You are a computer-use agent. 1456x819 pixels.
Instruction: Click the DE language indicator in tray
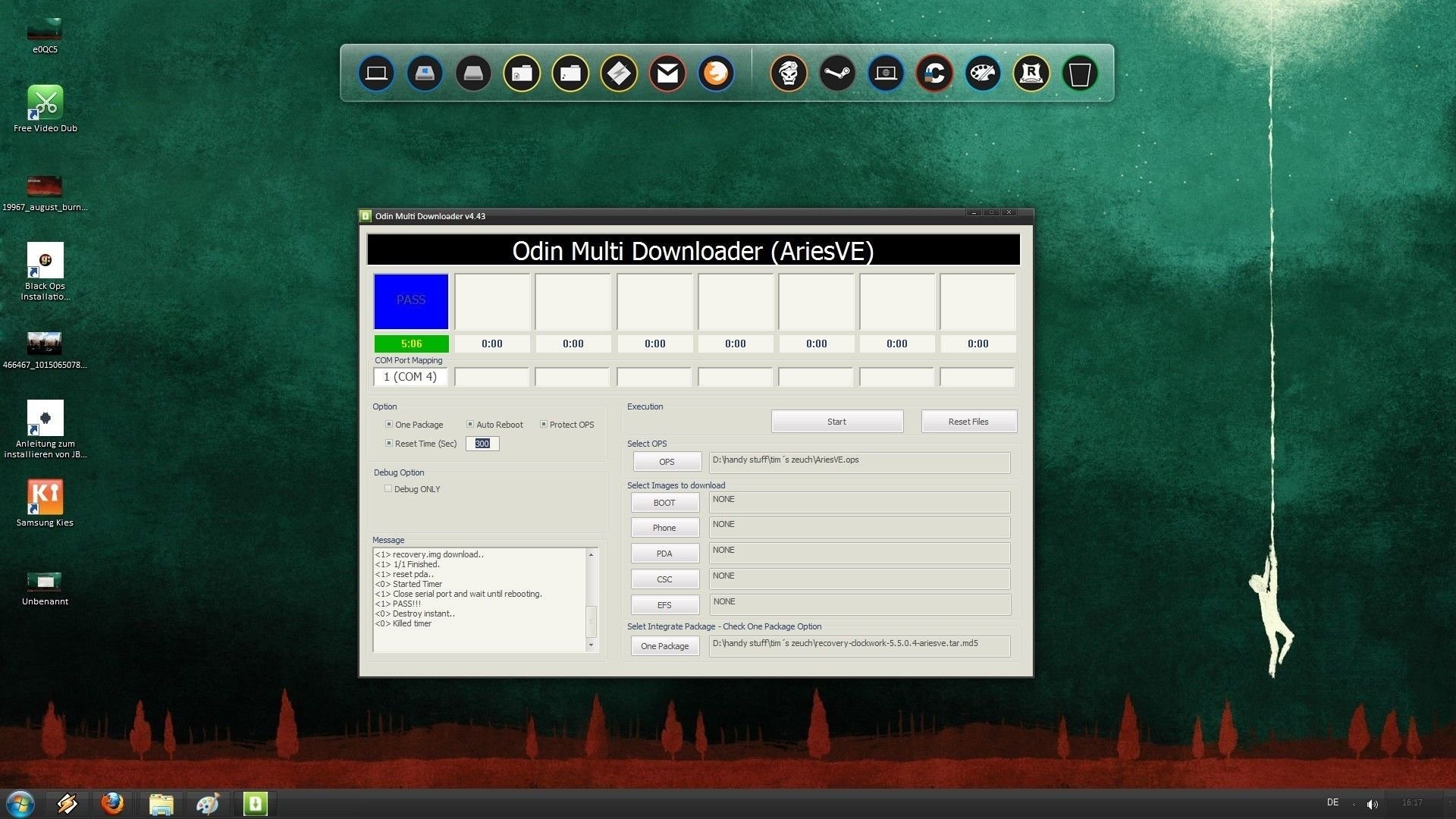(1332, 802)
